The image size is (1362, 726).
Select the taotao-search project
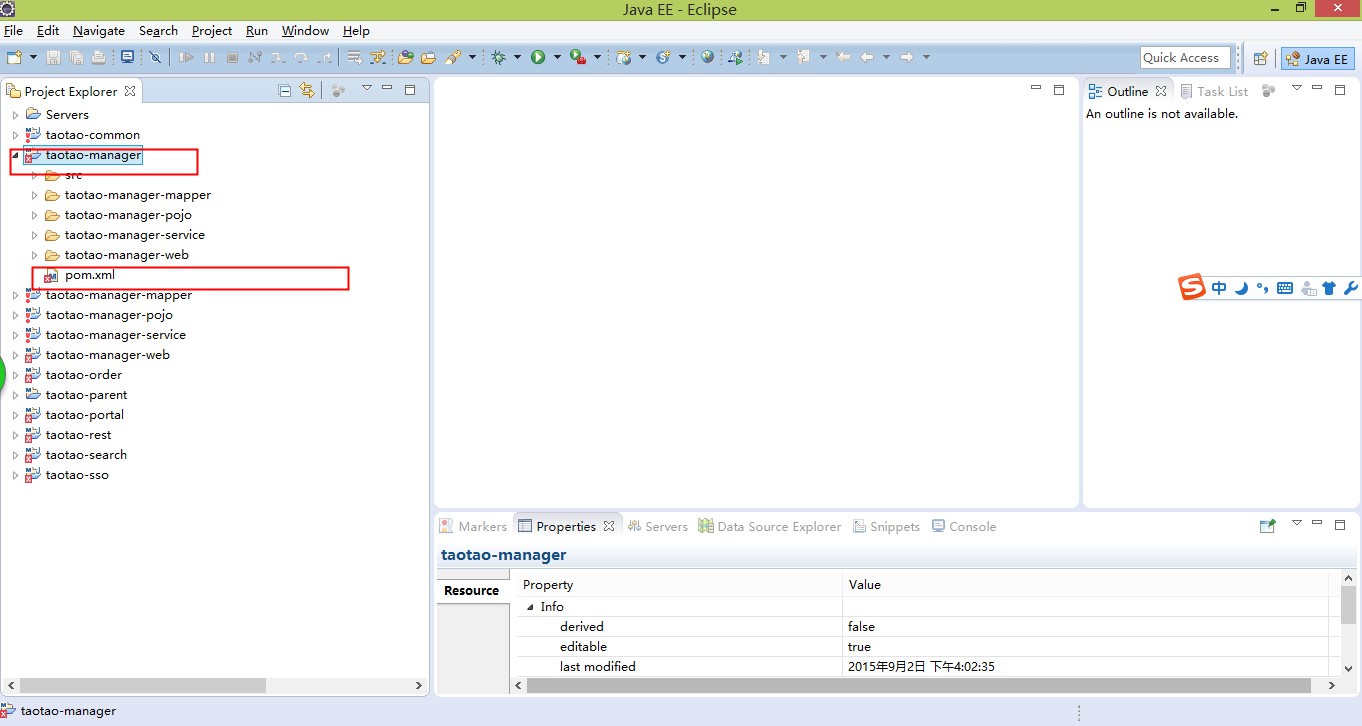(86, 455)
